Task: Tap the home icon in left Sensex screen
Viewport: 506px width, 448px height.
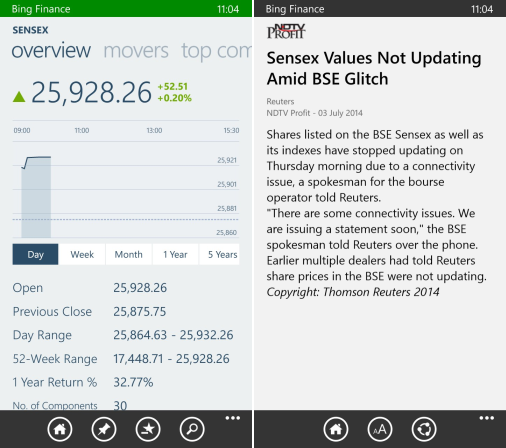Action: click(60, 429)
